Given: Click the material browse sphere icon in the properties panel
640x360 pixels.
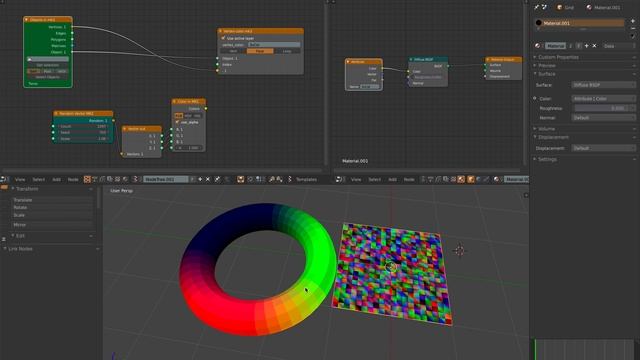Looking at the screenshot, I should (x=538, y=46).
